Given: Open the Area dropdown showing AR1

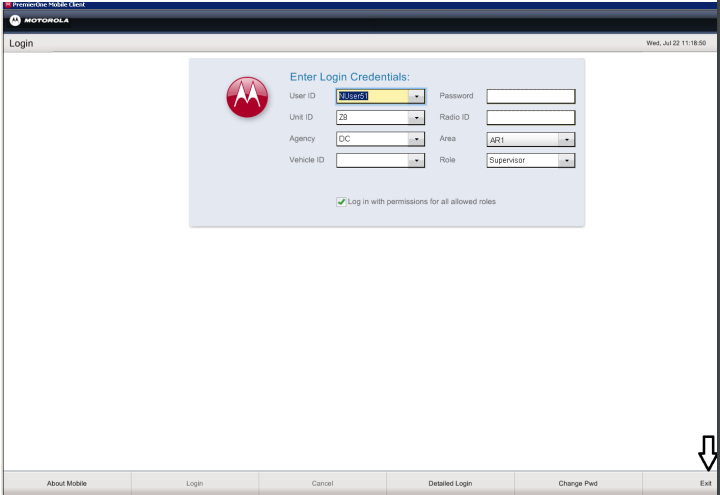Looking at the screenshot, I should coord(567,140).
